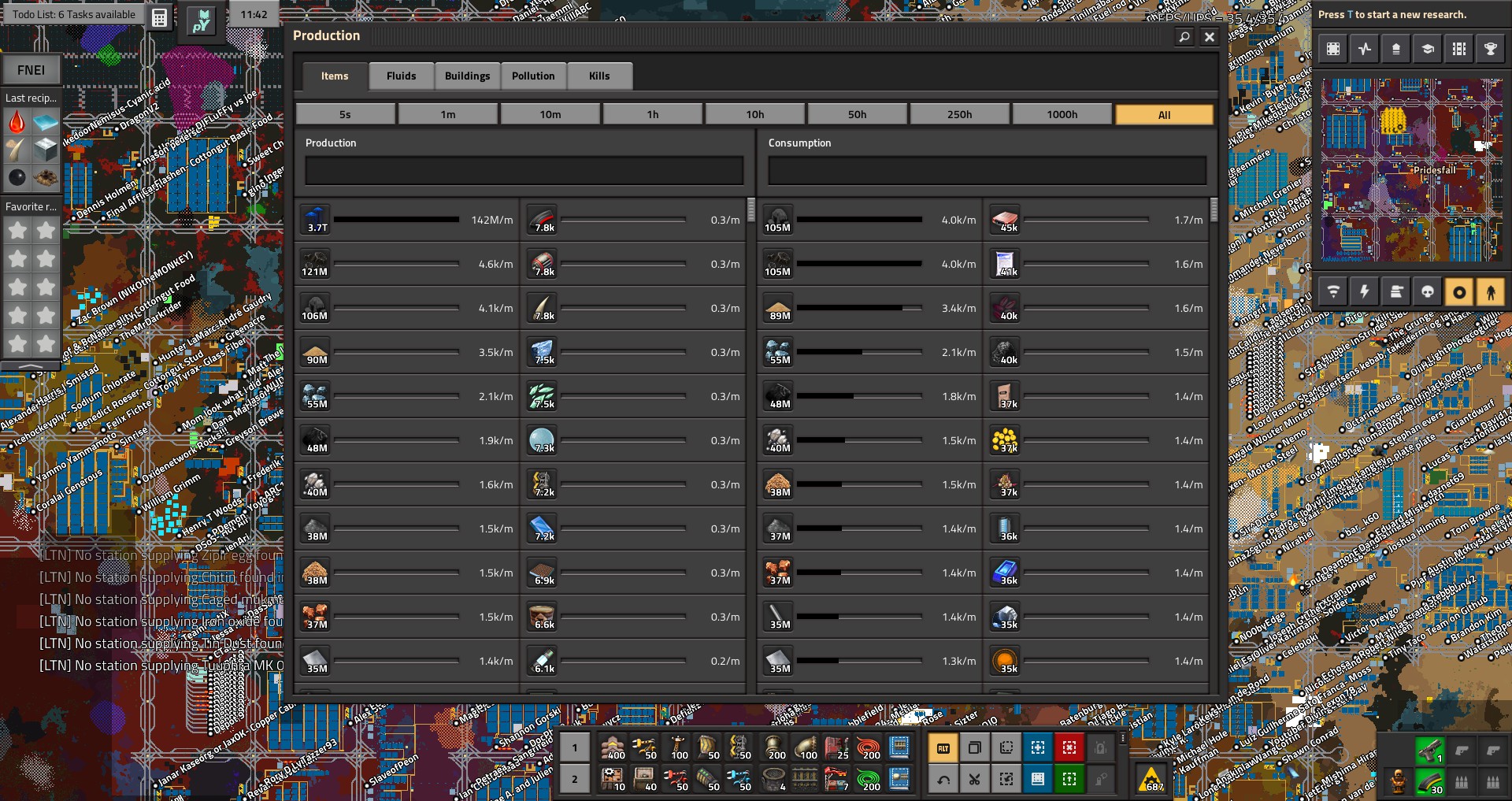
Task: Click the pY mod icon
Action: coord(201,20)
